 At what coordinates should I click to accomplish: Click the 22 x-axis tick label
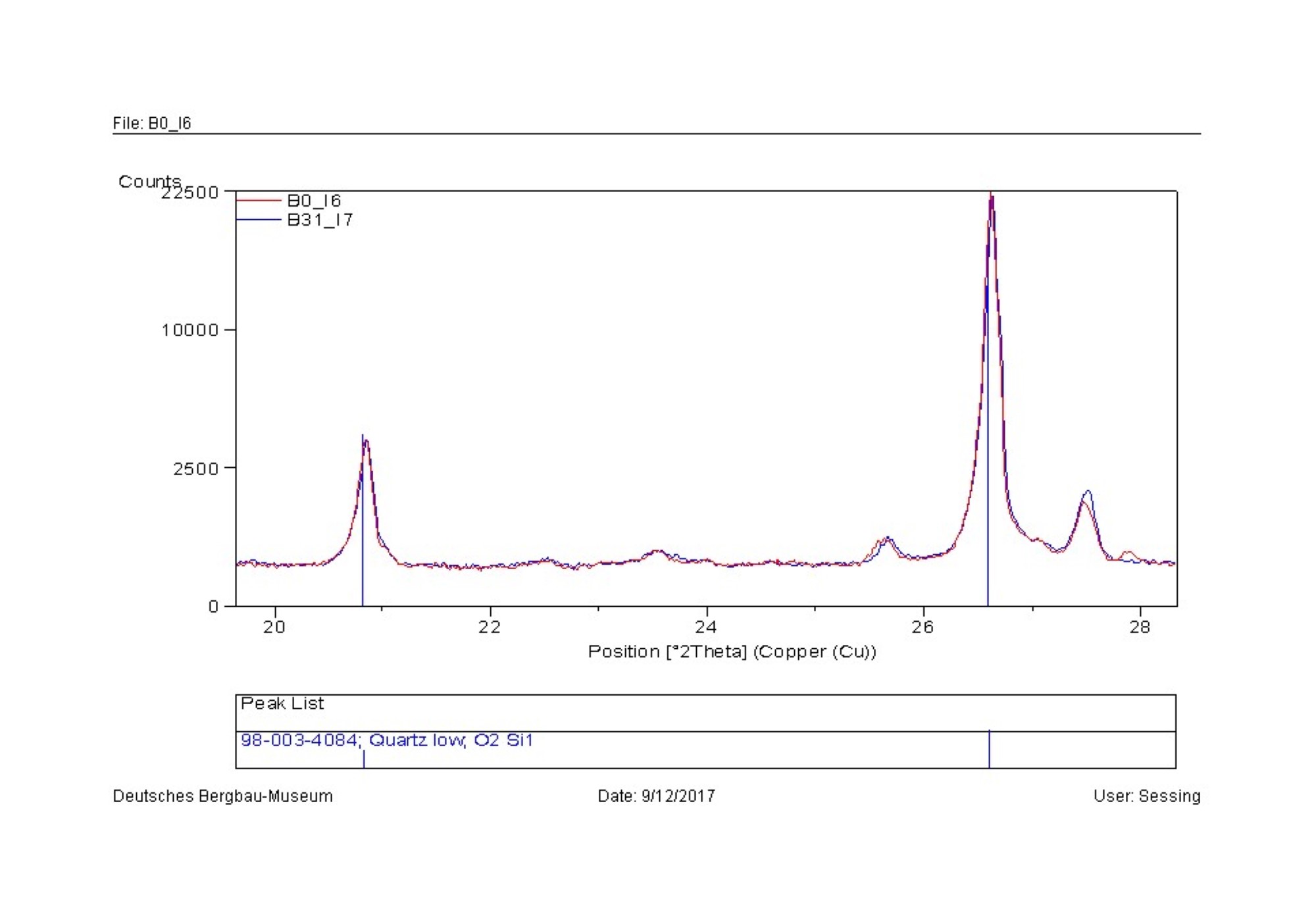point(490,627)
